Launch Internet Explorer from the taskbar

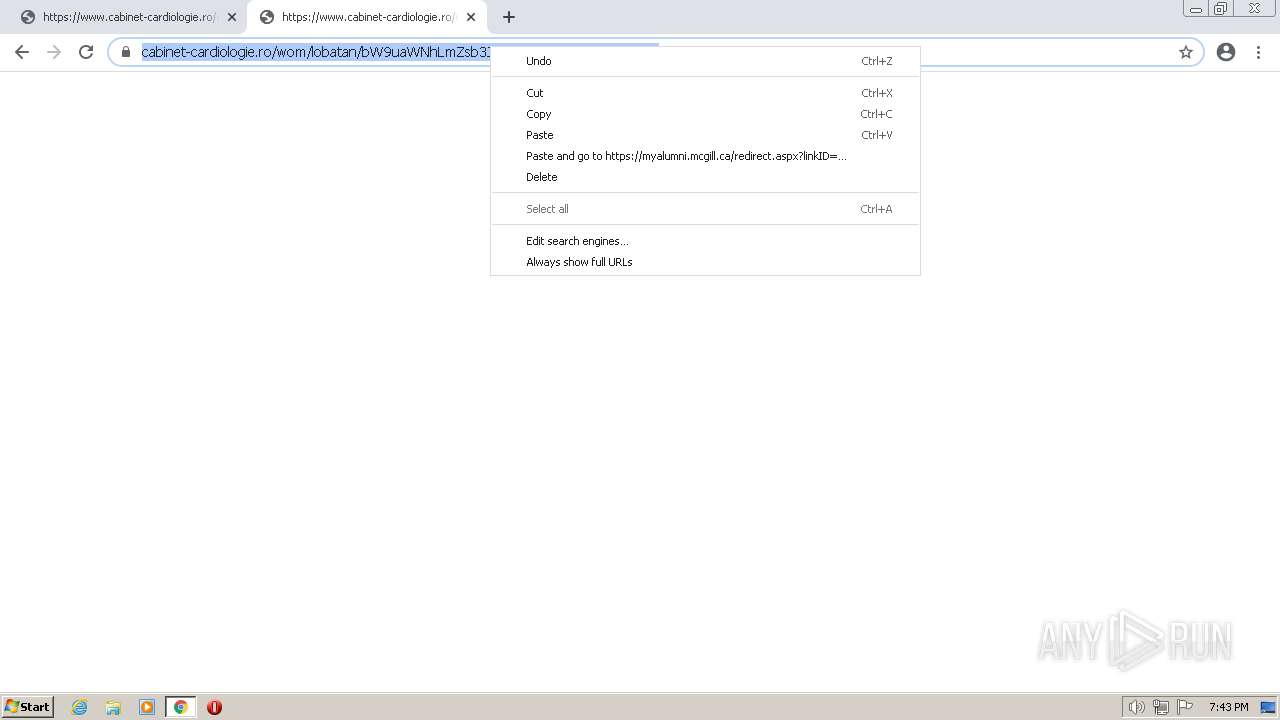point(80,707)
